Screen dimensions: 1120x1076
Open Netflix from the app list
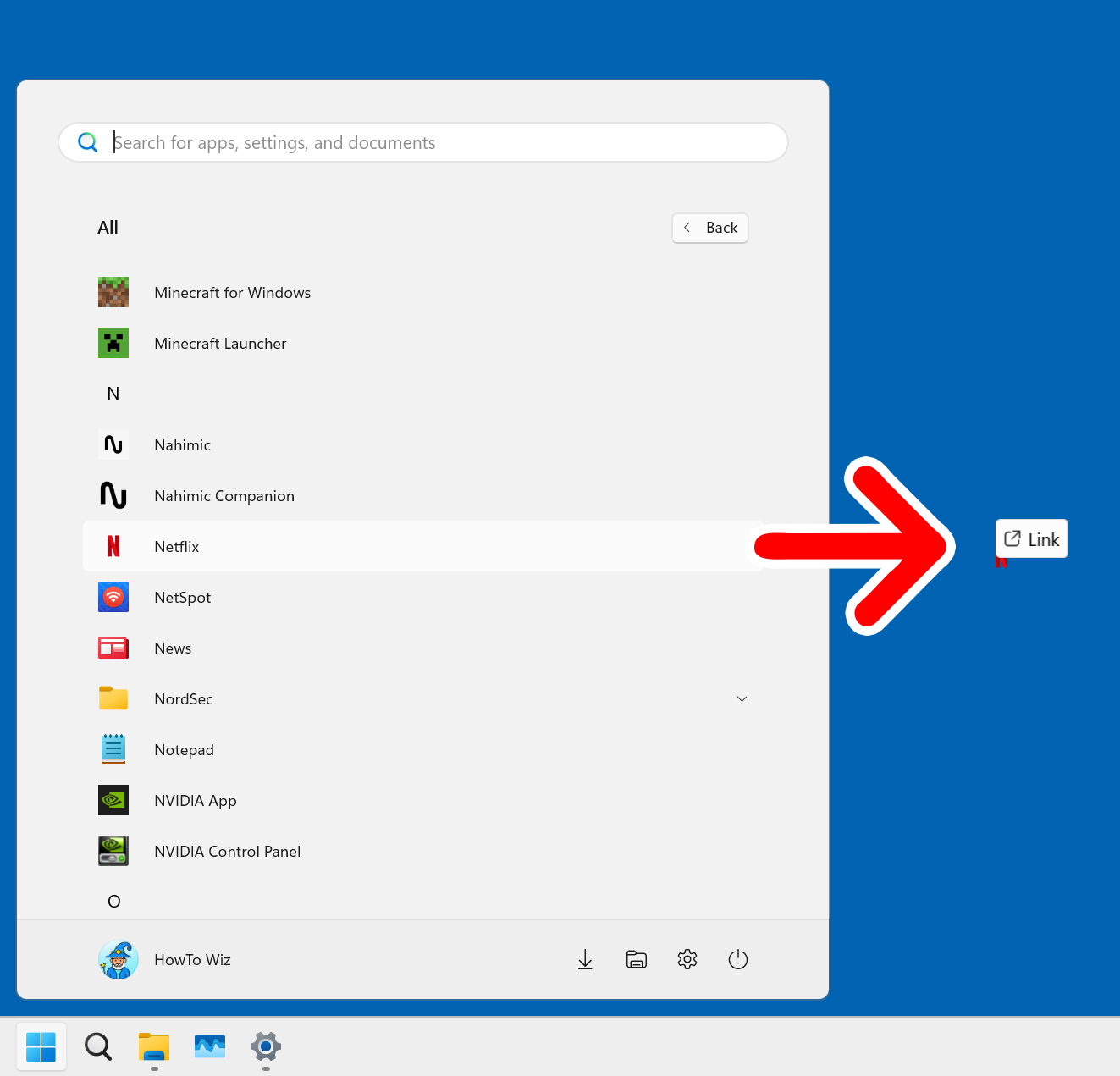coord(176,546)
